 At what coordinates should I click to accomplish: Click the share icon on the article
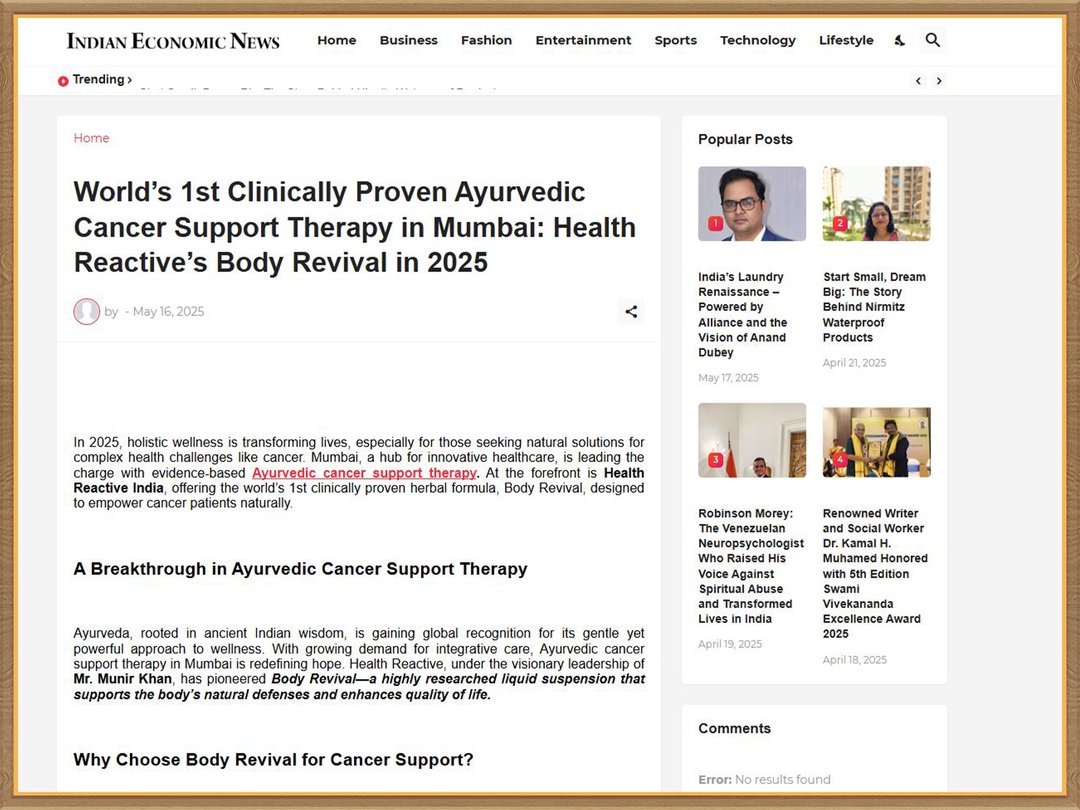[x=631, y=311]
